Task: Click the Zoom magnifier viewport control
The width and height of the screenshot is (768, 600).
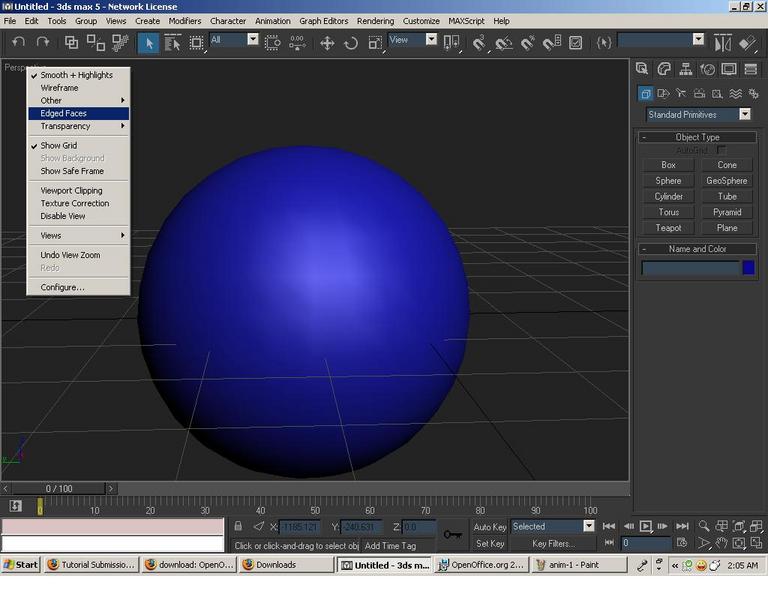Action: 703,526
